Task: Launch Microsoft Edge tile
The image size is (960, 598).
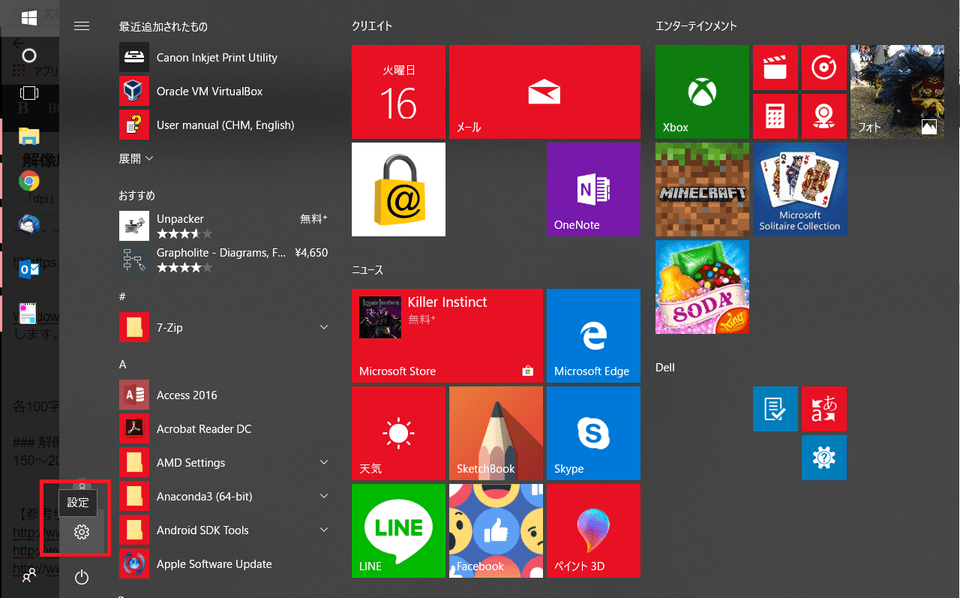Action: pyautogui.click(x=593, y=336)
